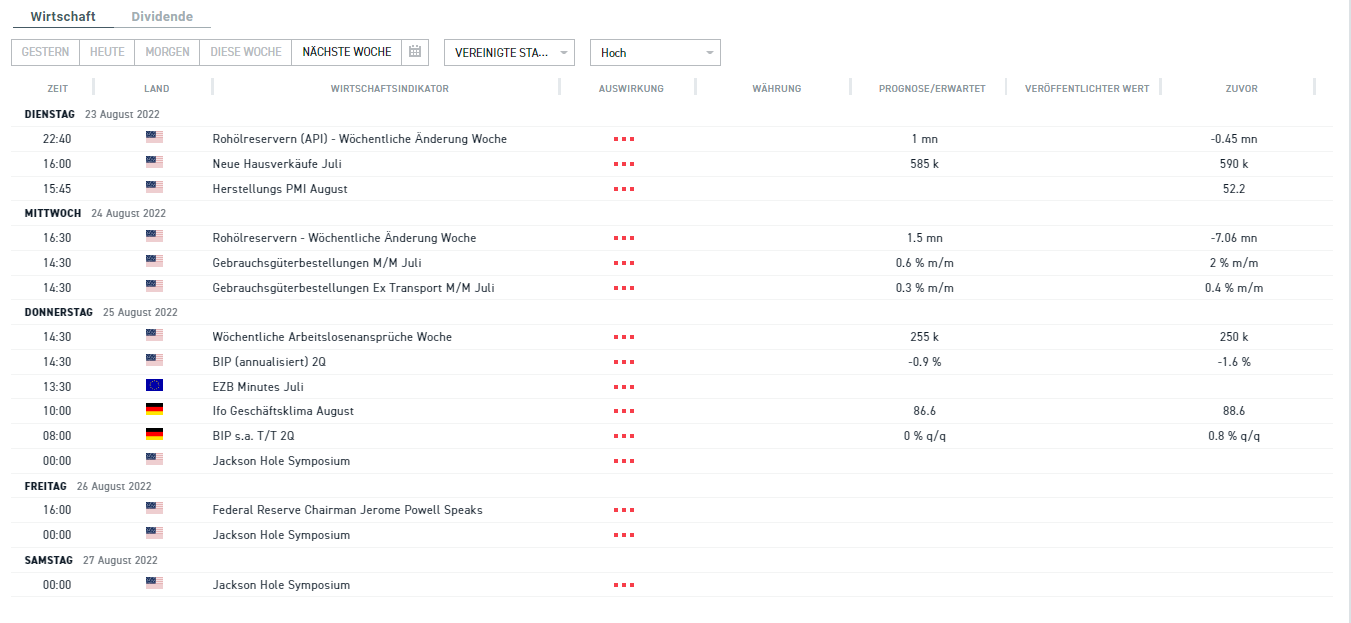The width and height of the screenshot is (1351, 623).
Task: Select the EZB Minutes Juli event
Action: (258, 387)
